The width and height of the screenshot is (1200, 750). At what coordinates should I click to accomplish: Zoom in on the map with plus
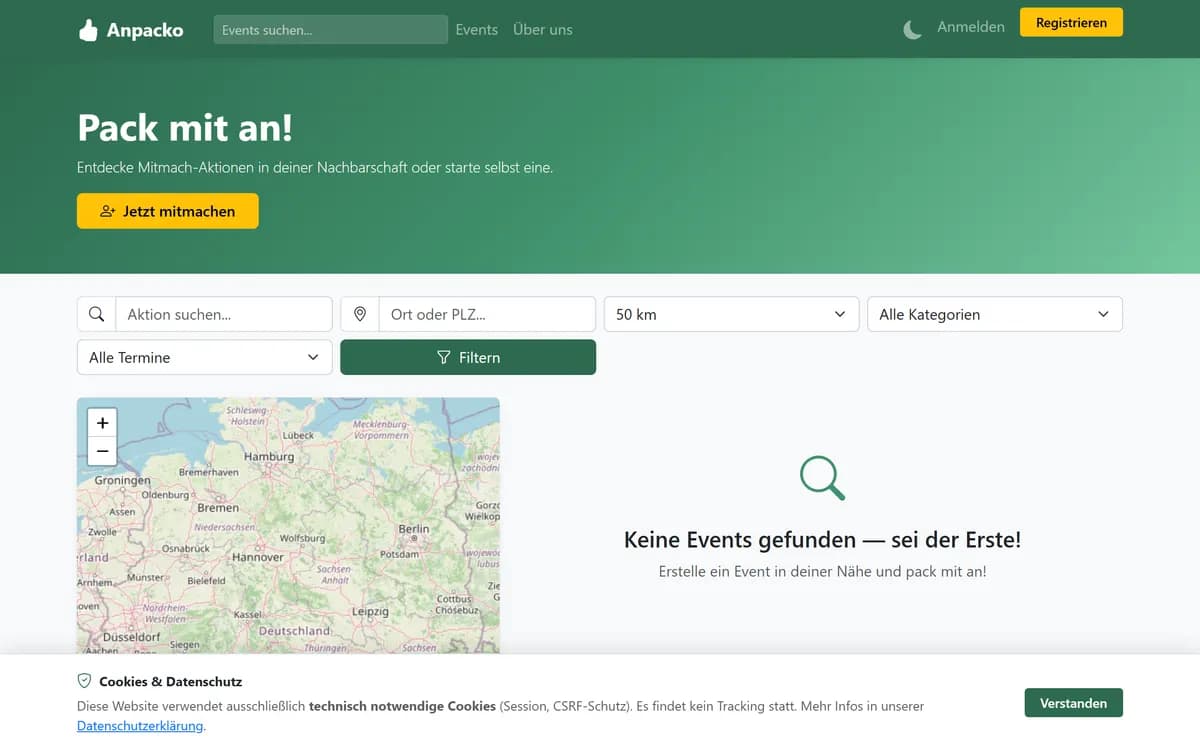102,422
